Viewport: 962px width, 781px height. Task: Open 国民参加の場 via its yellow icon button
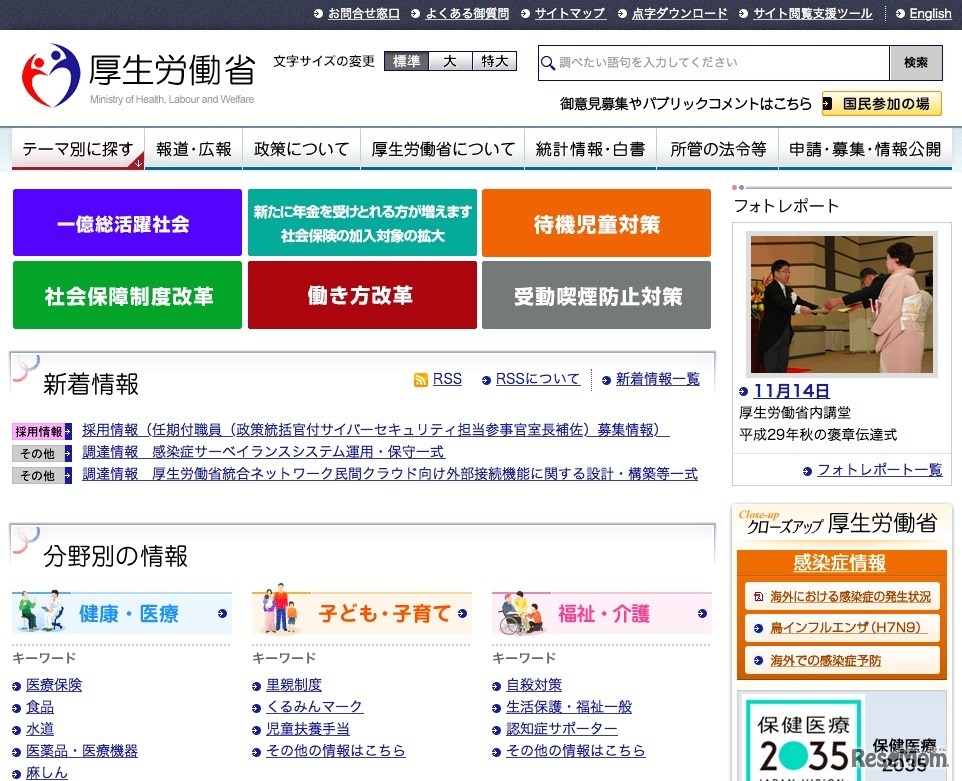[x=827, y=104]
